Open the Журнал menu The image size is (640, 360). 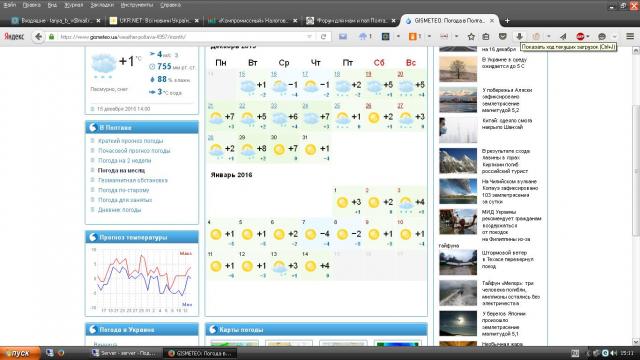point(73,5)
